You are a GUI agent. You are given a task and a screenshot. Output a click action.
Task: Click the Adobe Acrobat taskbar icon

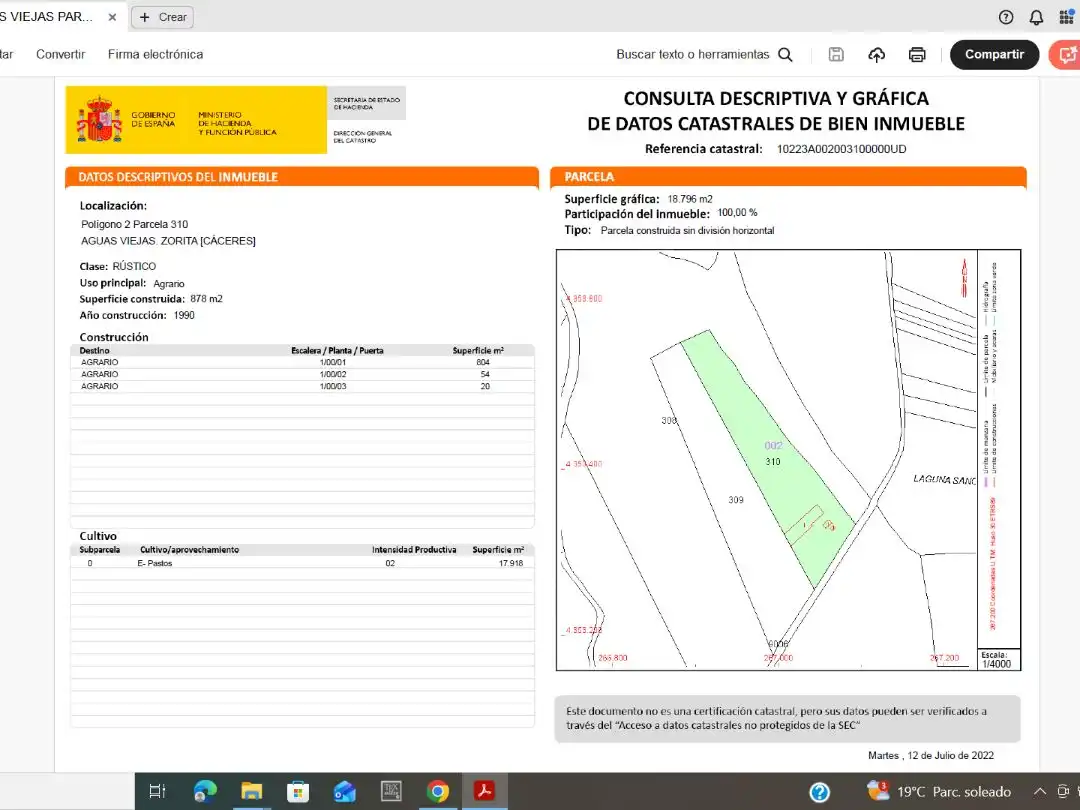(x=484, y=791)
